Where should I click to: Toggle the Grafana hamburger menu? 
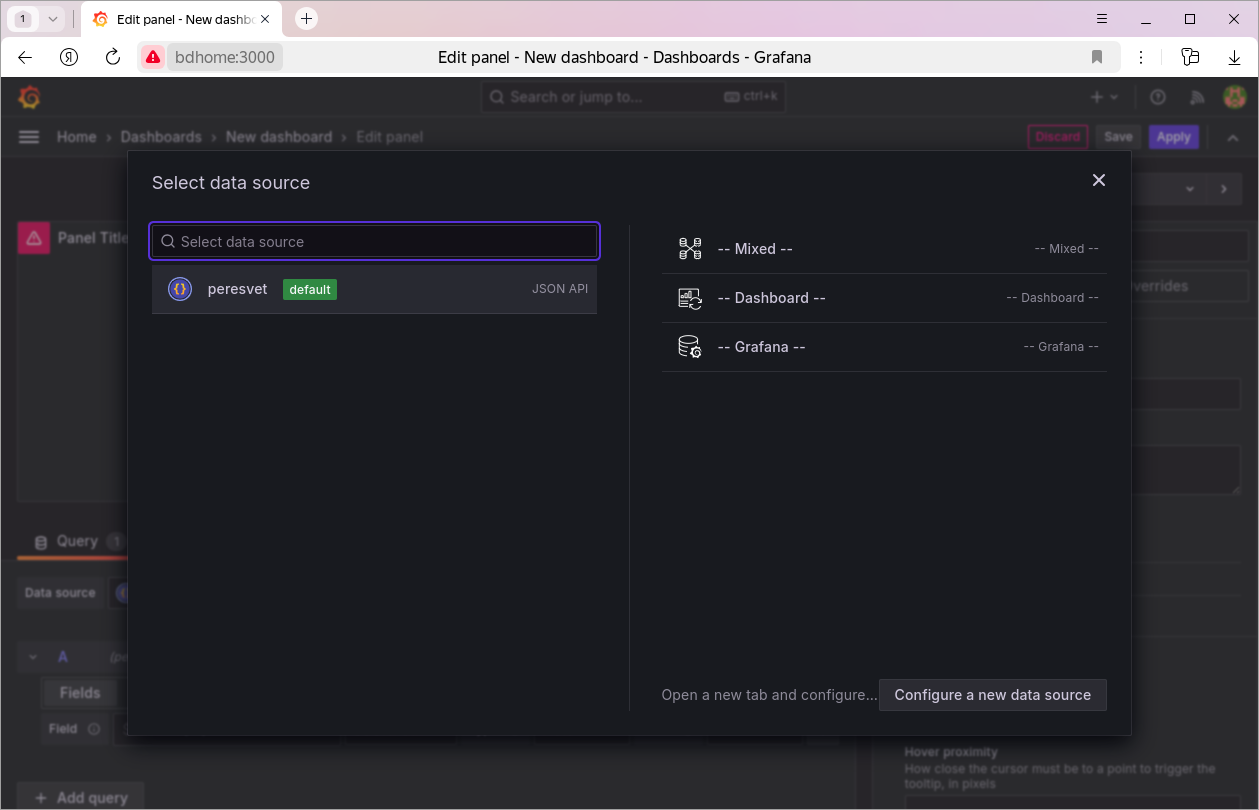29,137
